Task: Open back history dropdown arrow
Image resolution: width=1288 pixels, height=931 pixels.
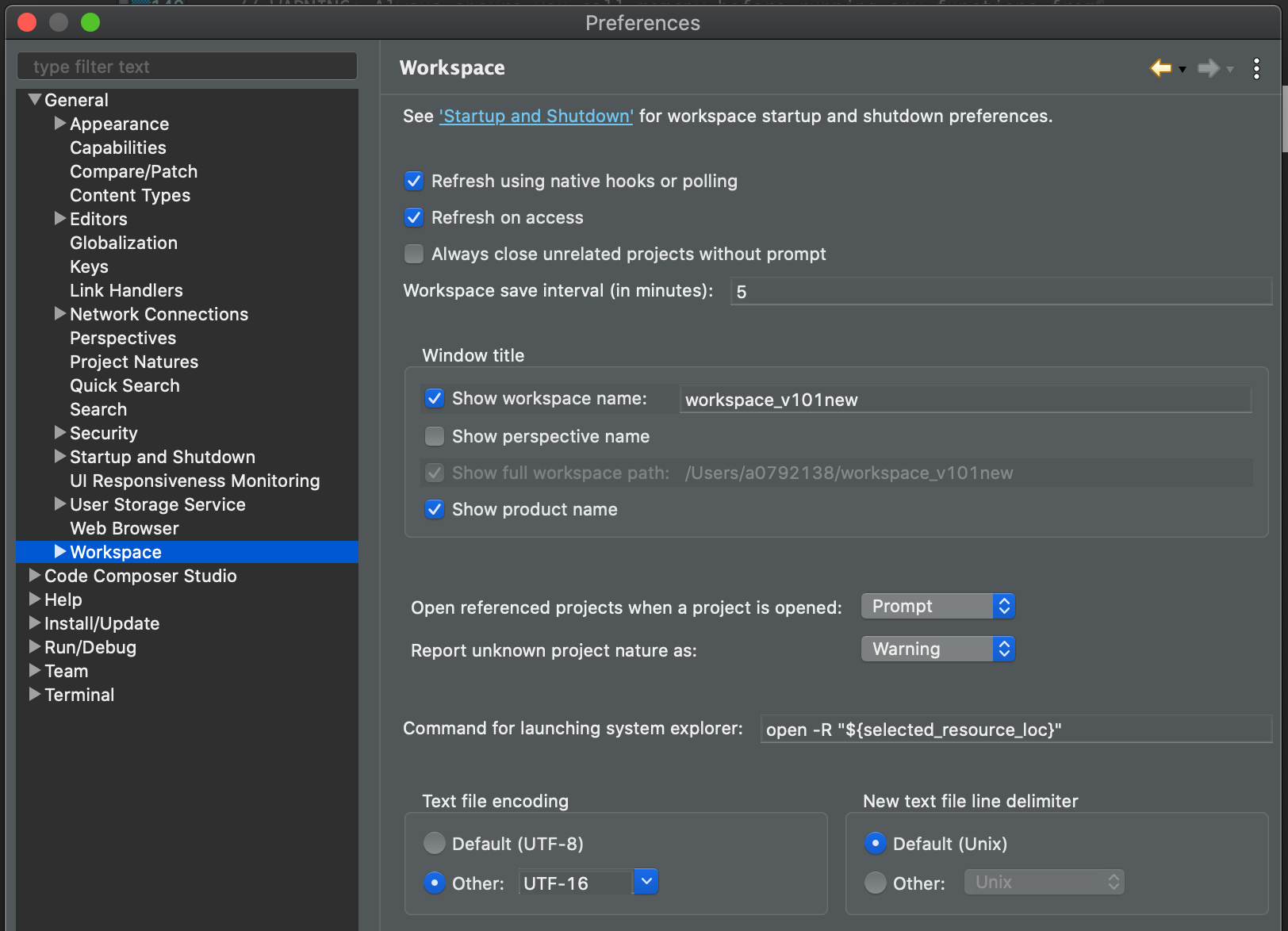Action: [x=1183, y=70]
